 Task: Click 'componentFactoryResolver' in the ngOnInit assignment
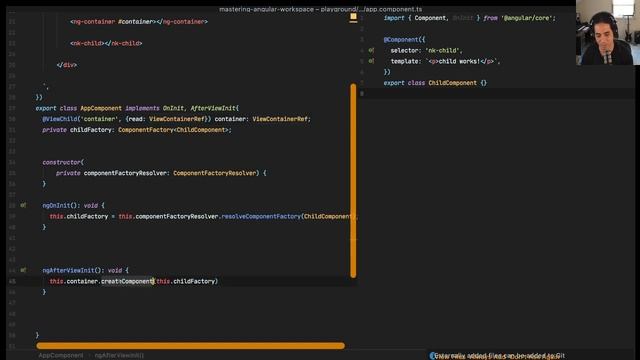[x=177, y=216]
